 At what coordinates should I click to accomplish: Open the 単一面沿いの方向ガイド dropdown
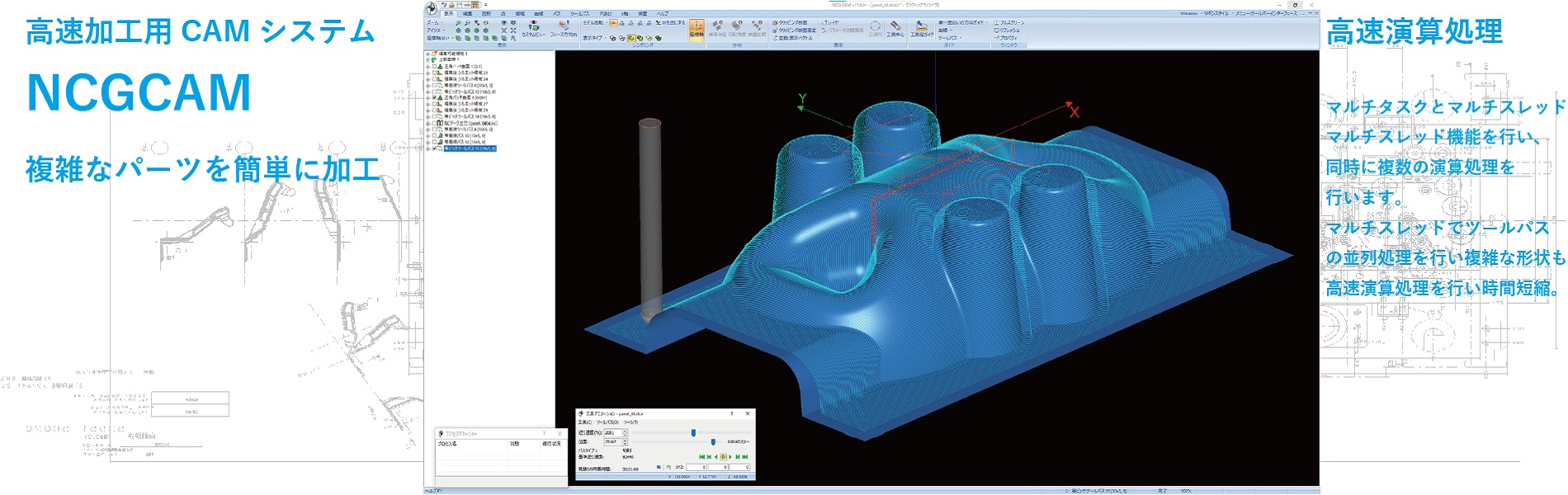963,23
